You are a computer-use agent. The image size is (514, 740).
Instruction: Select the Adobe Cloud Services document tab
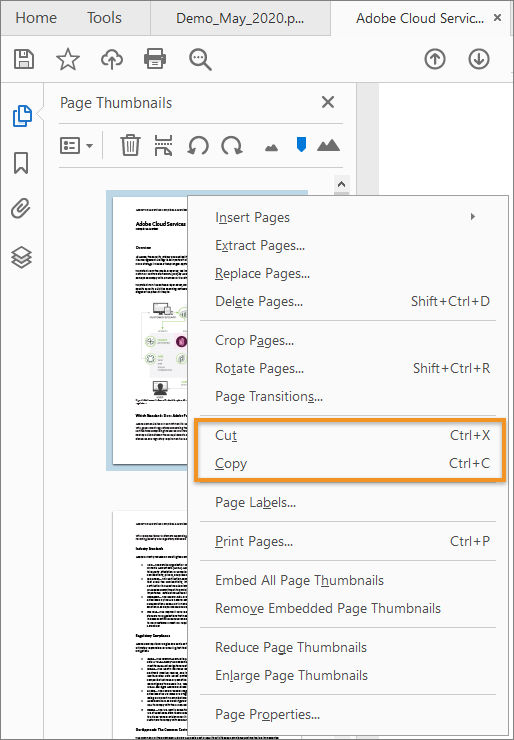click(x=420, y=18)
